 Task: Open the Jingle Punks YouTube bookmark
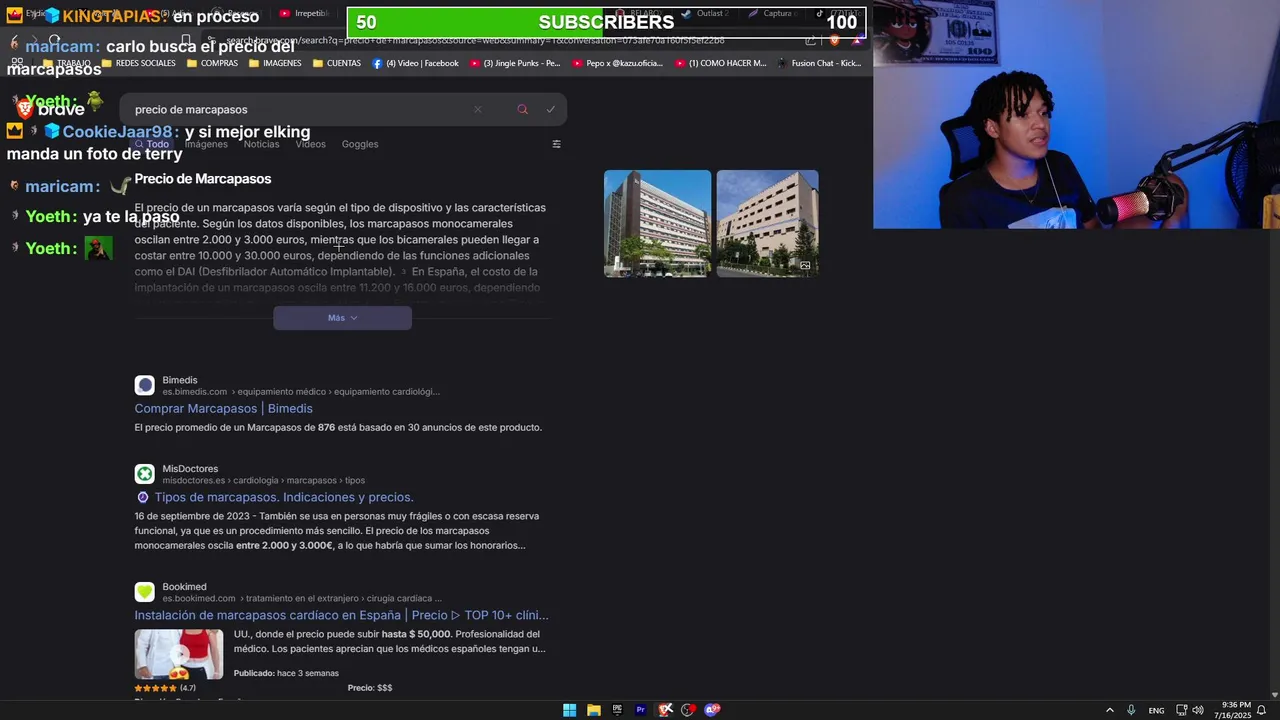514,63
